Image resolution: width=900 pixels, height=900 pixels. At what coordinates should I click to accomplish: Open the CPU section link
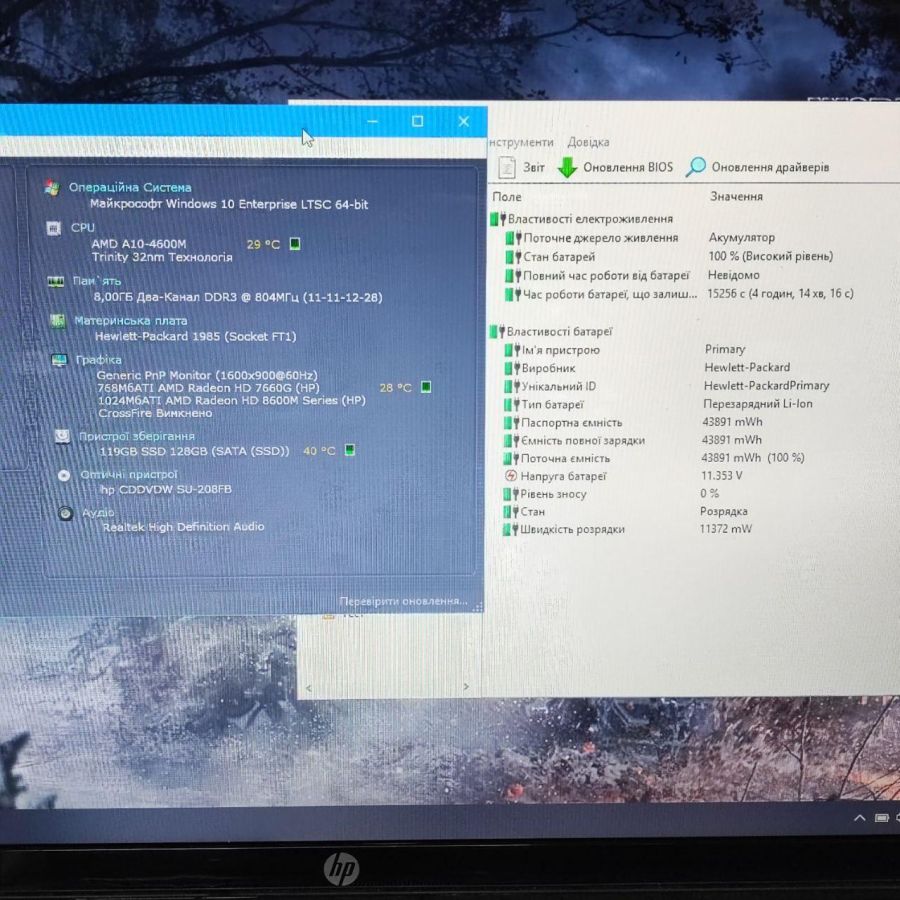(x=83, y=227)
